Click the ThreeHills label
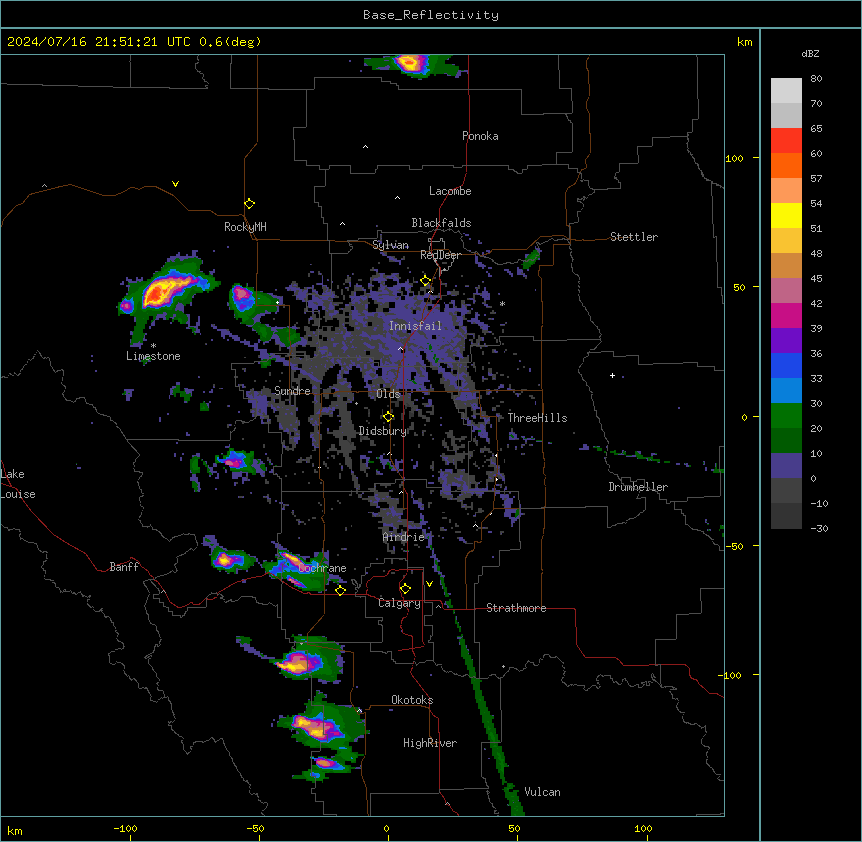The image size is (862, 842). pos(537,418)
